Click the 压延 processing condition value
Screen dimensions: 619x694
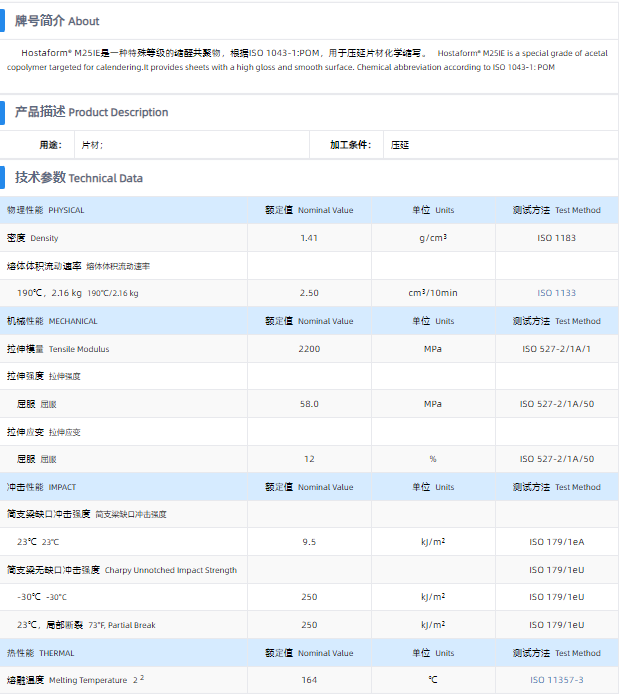[x=400, y=145]
